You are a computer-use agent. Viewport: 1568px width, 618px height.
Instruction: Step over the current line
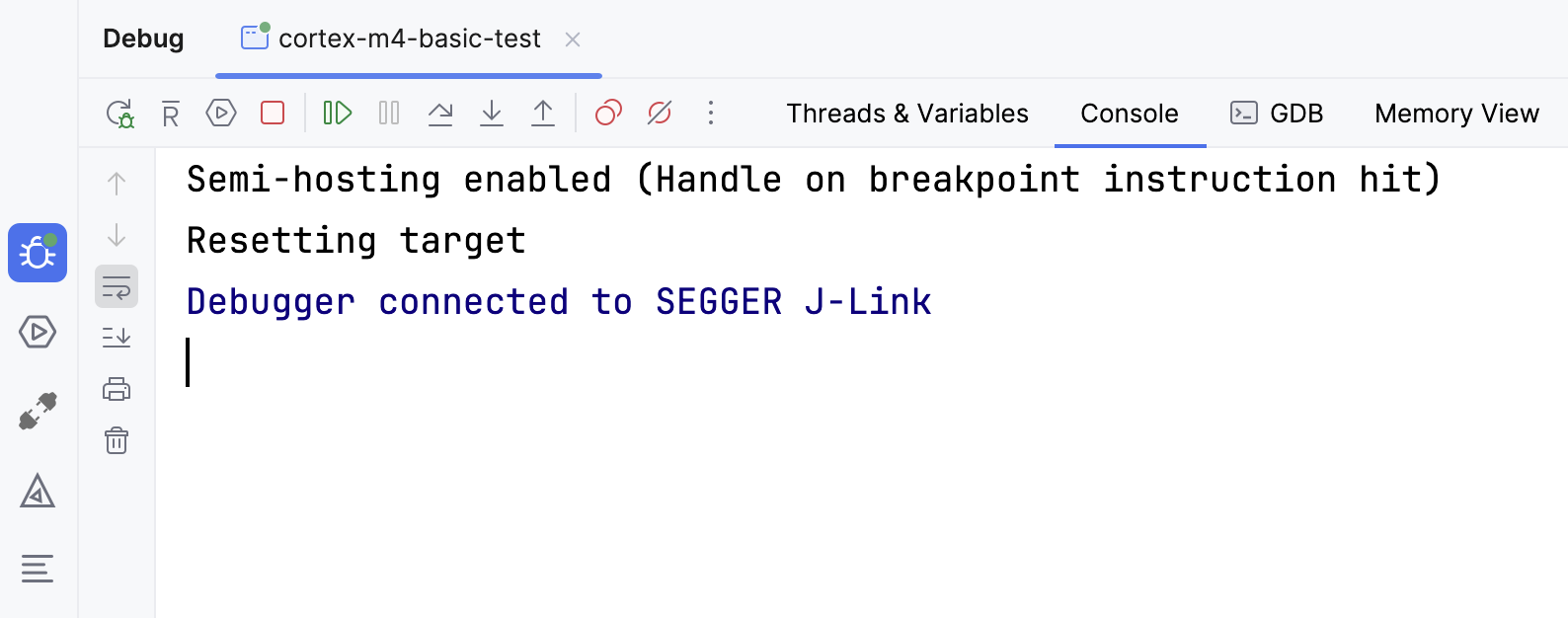(441, 113)
